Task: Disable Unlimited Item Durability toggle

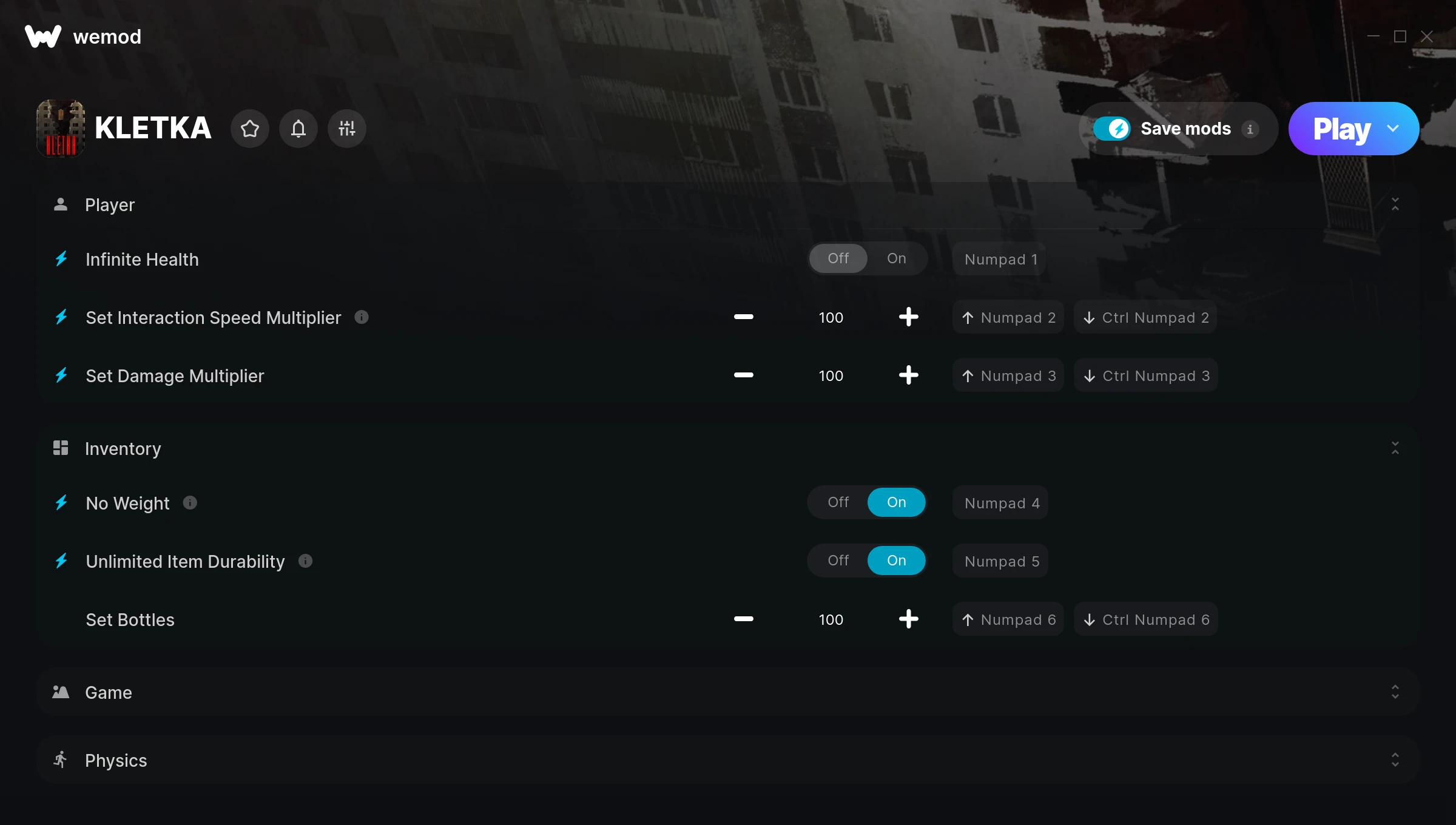Action: click(838, 560)
